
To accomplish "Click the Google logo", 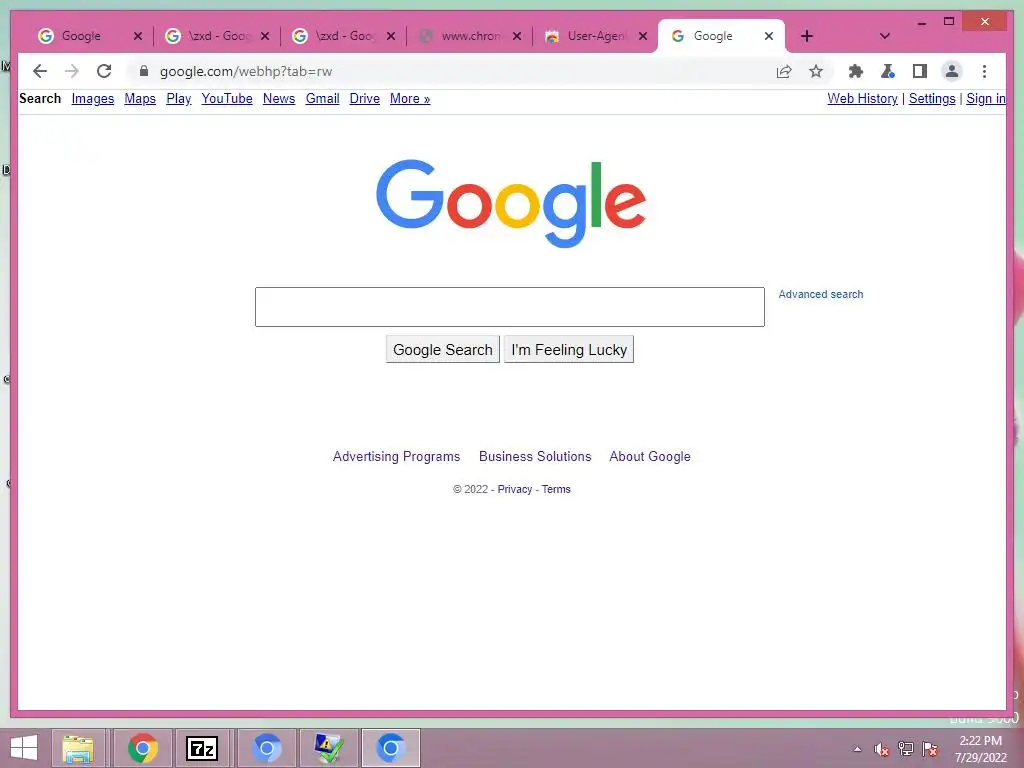I will 511,203.
